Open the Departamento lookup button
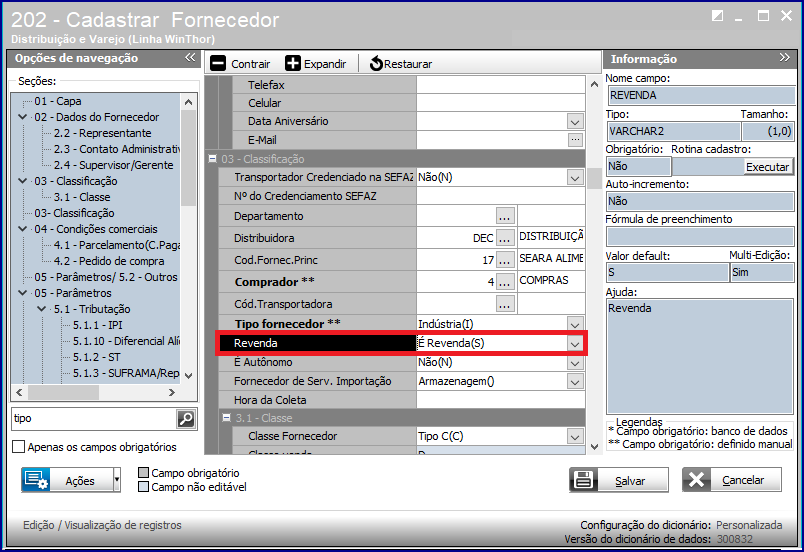804x552 pixels. (505, 216)
